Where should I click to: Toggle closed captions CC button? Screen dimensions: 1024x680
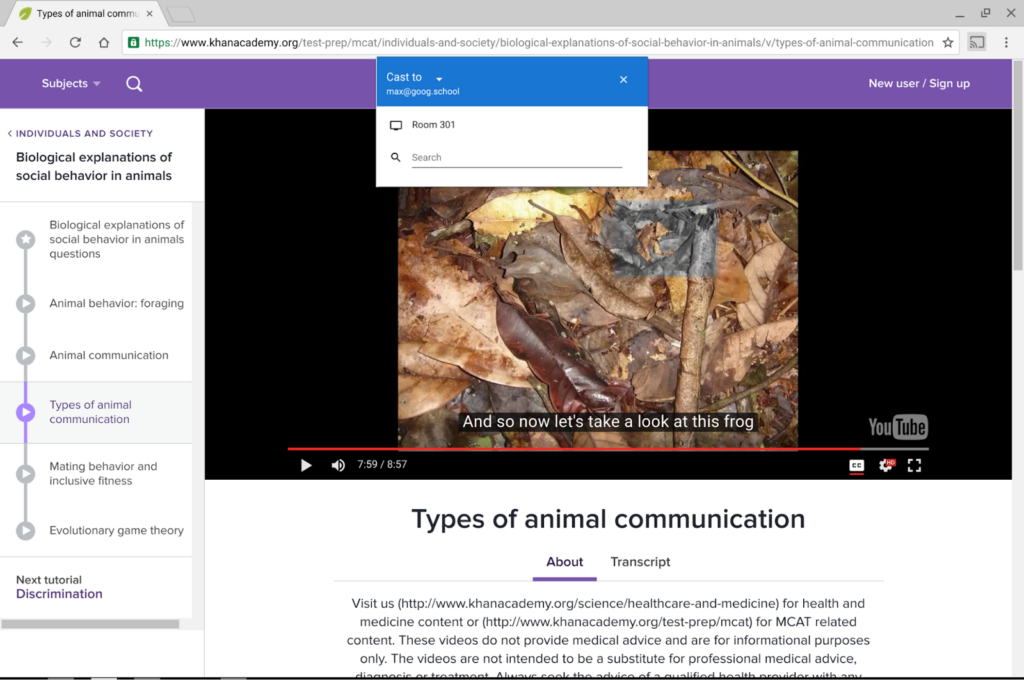point(856,465)
